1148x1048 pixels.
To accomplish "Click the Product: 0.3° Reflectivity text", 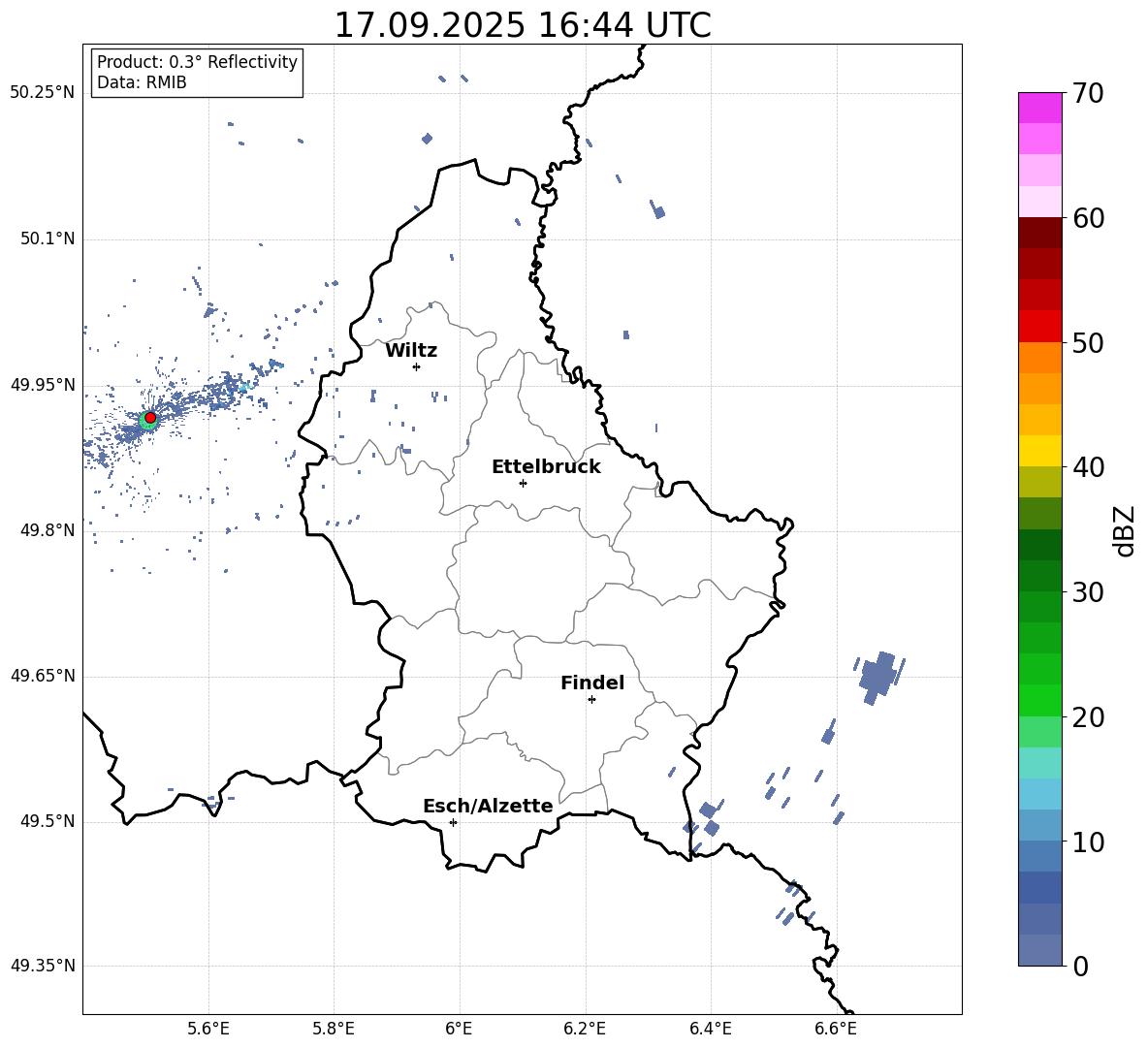I will (197, 62).
